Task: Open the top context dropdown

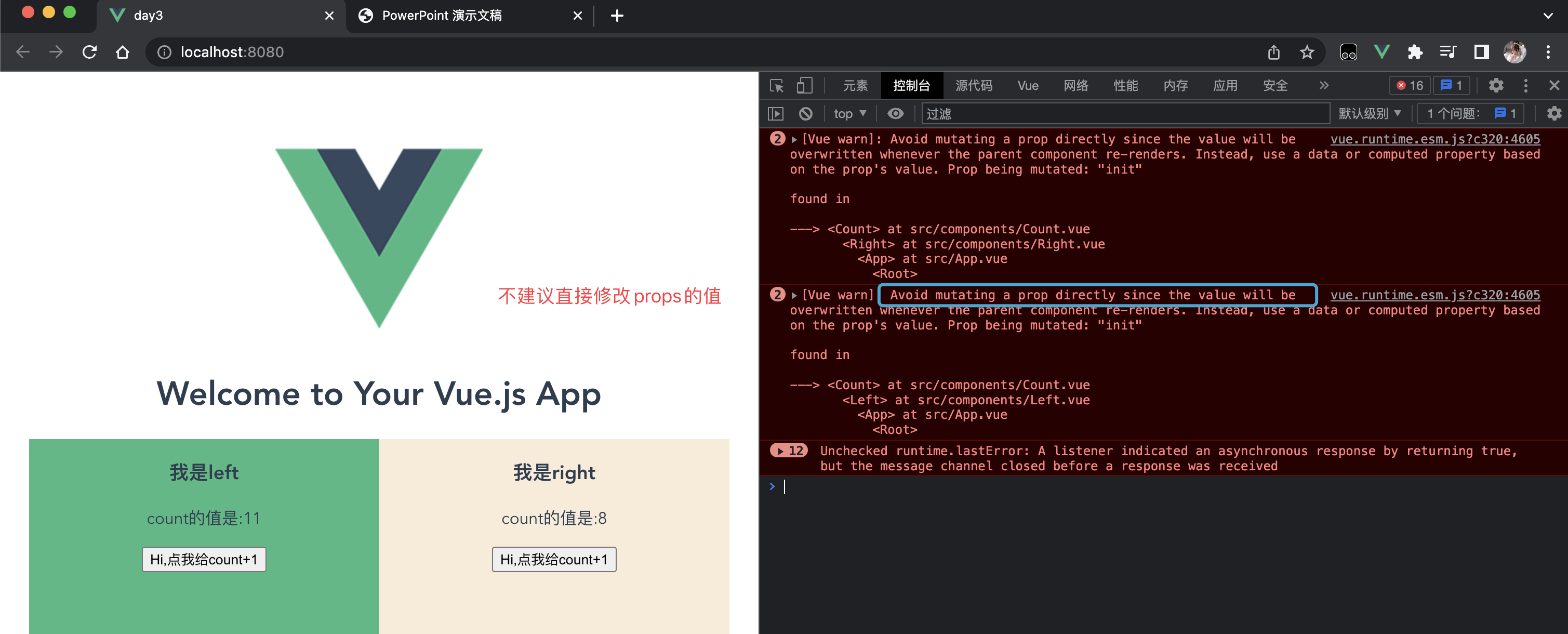Action: click(x=849, y=114)
